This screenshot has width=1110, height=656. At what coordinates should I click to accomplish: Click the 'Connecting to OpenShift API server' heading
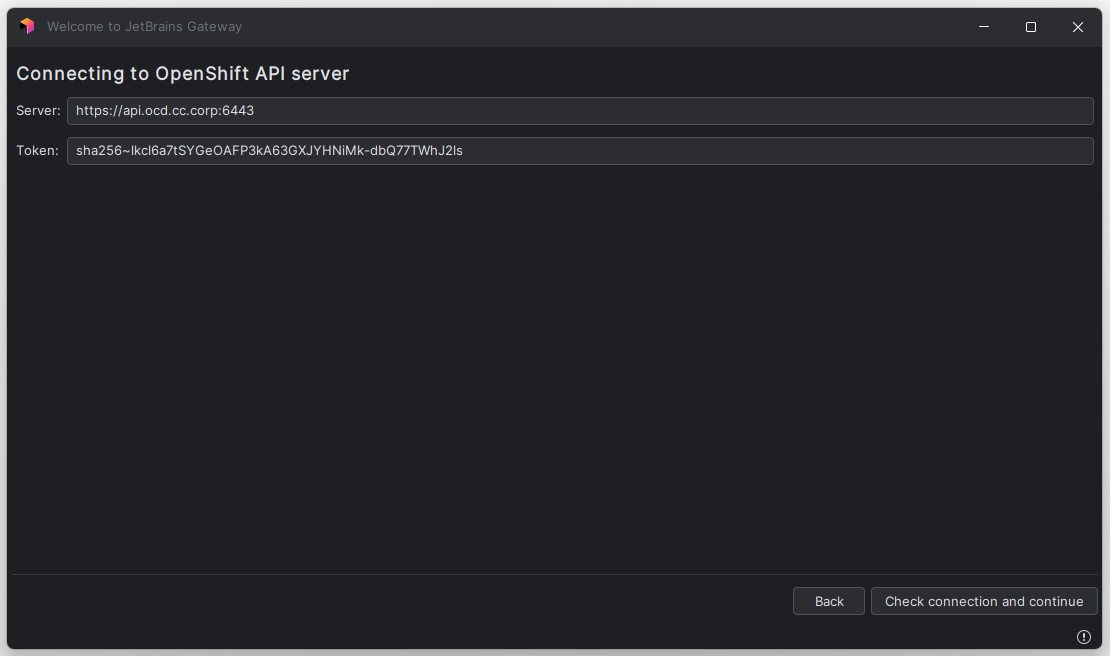tap(183, 74)
